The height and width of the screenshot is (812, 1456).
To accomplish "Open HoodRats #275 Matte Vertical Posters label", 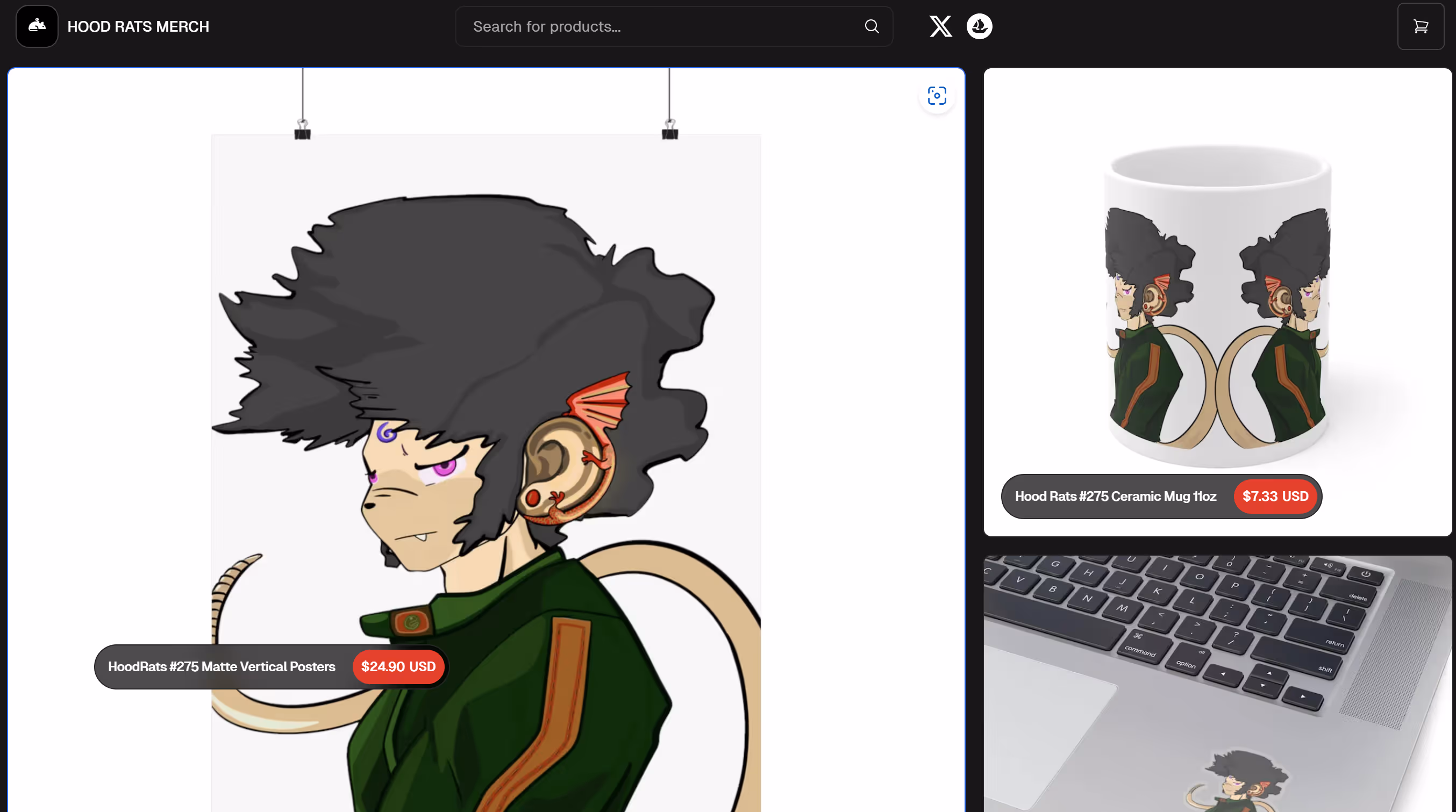I will [x=222, y=666].
